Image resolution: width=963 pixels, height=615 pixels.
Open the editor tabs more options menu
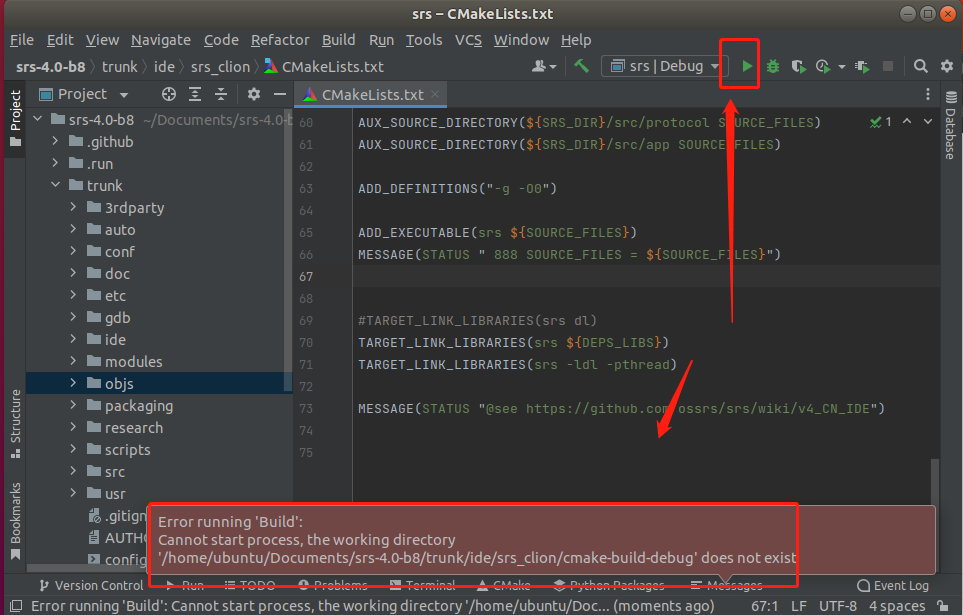coord(927,94)
